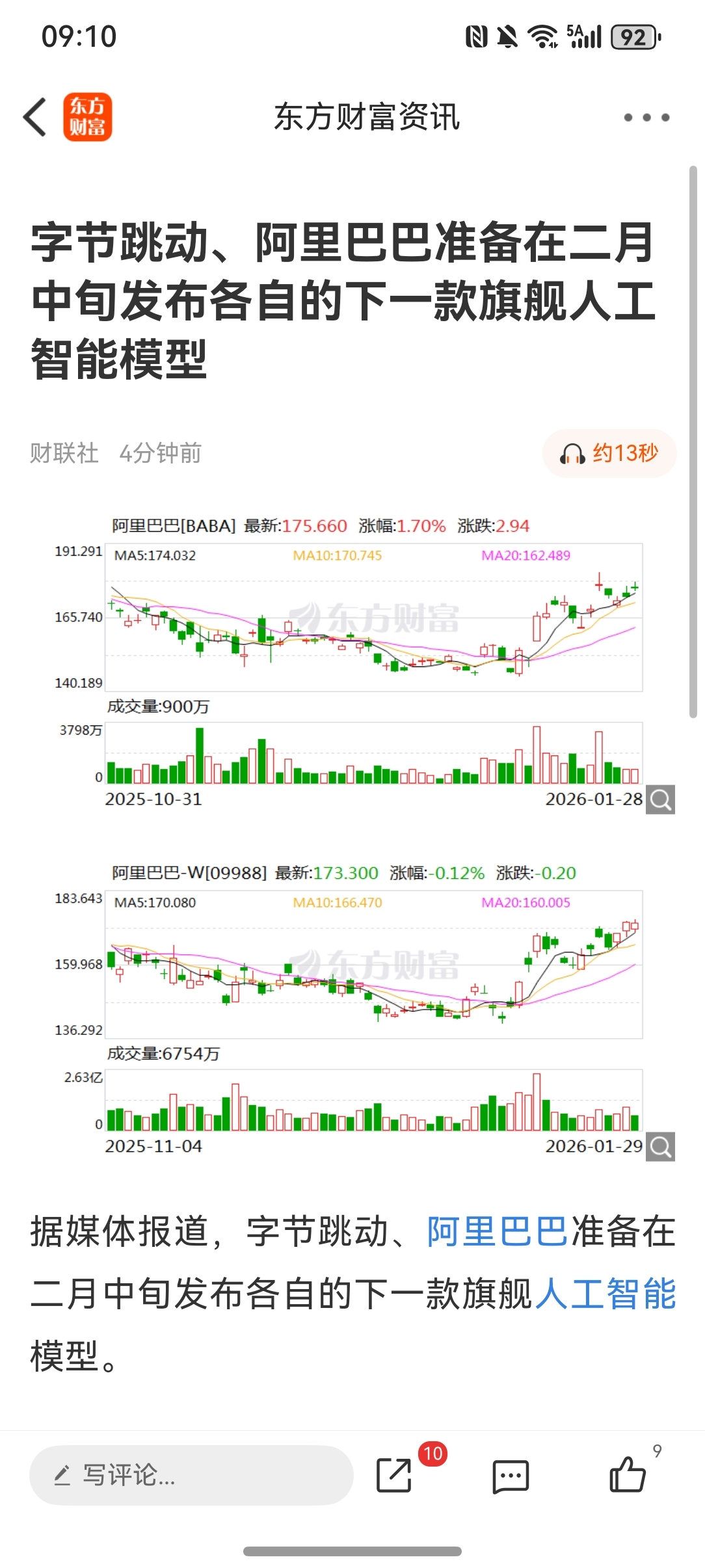Tap the Wi-Fi status icon
The image size is (705, 1568).
coord(542,37)
